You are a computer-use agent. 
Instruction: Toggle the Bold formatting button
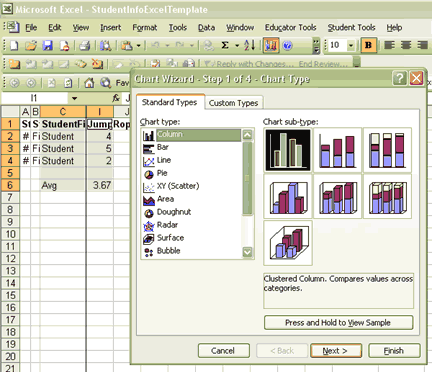click(368, 45)
